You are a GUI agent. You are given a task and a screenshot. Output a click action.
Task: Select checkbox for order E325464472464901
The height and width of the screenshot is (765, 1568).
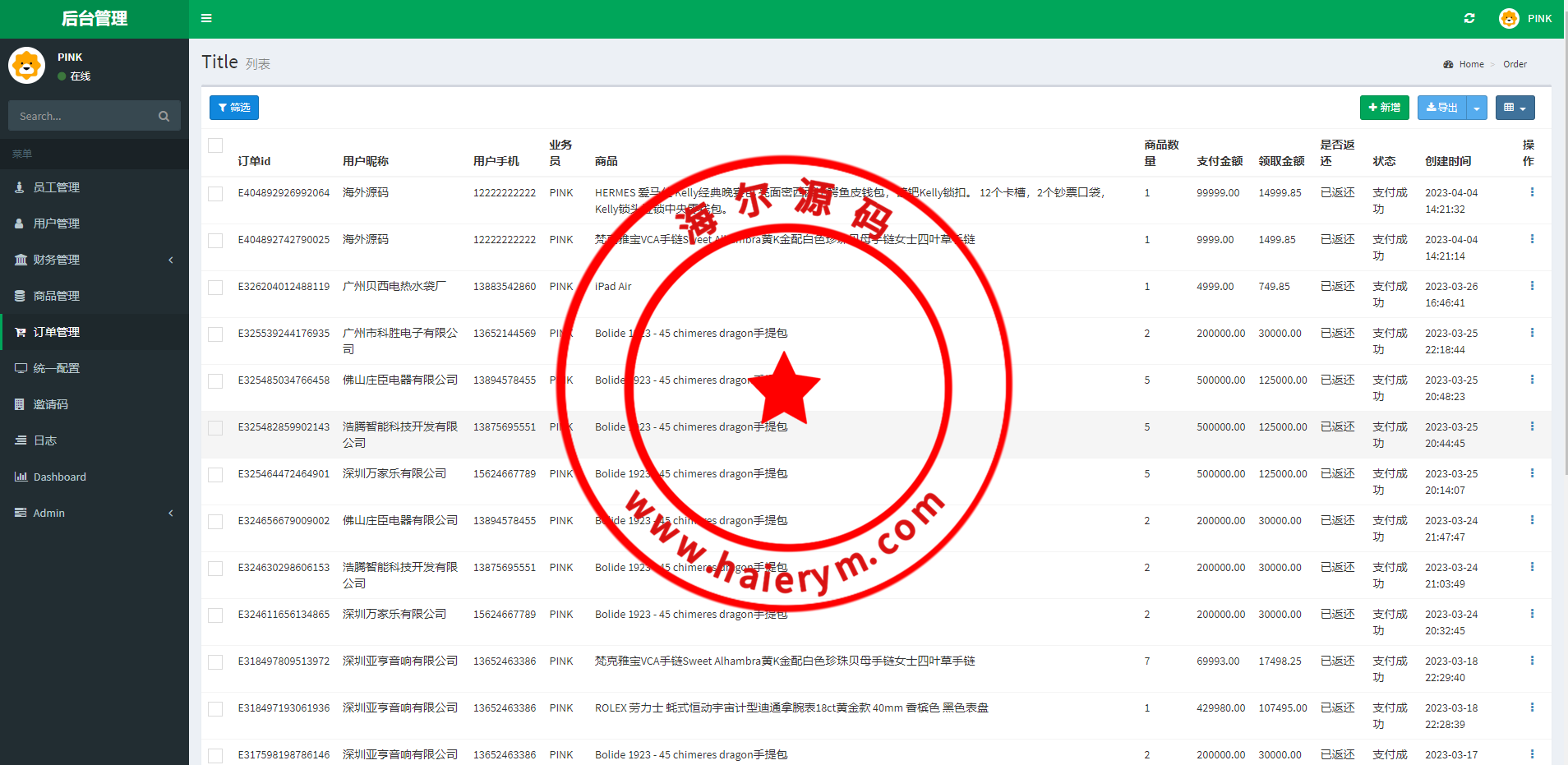point(215,475)
